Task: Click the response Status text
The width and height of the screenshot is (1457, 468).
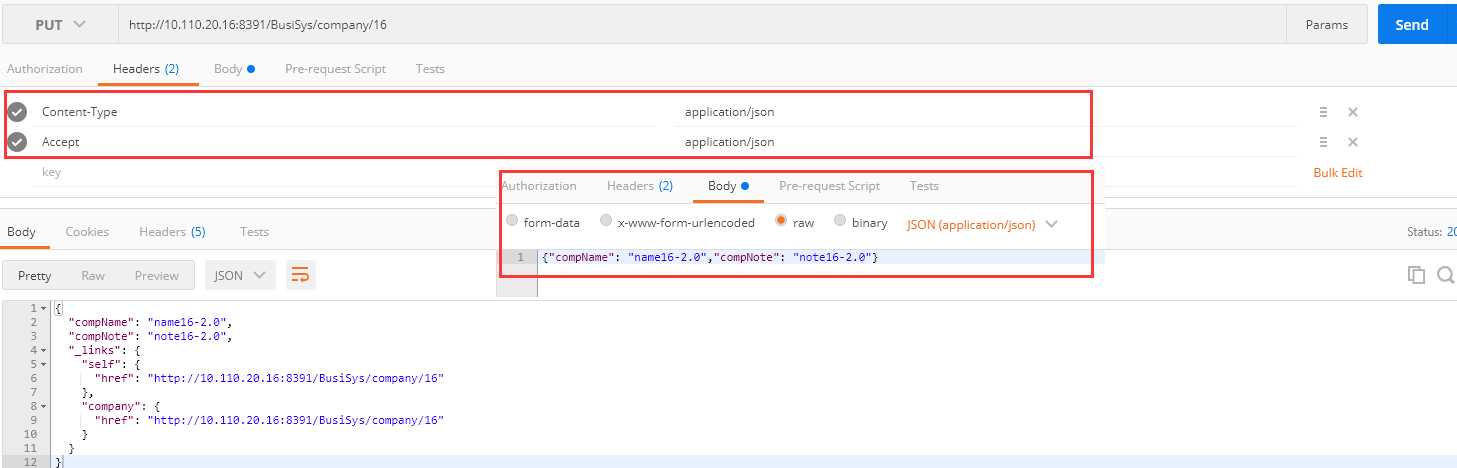Action: (1431, 232)
